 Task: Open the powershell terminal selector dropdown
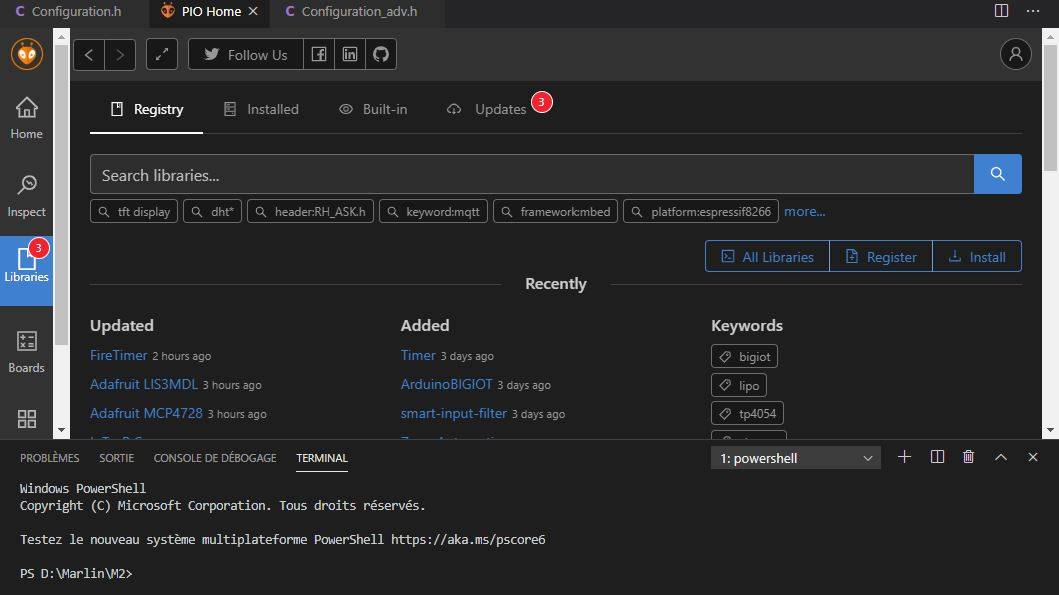point(796,458)
